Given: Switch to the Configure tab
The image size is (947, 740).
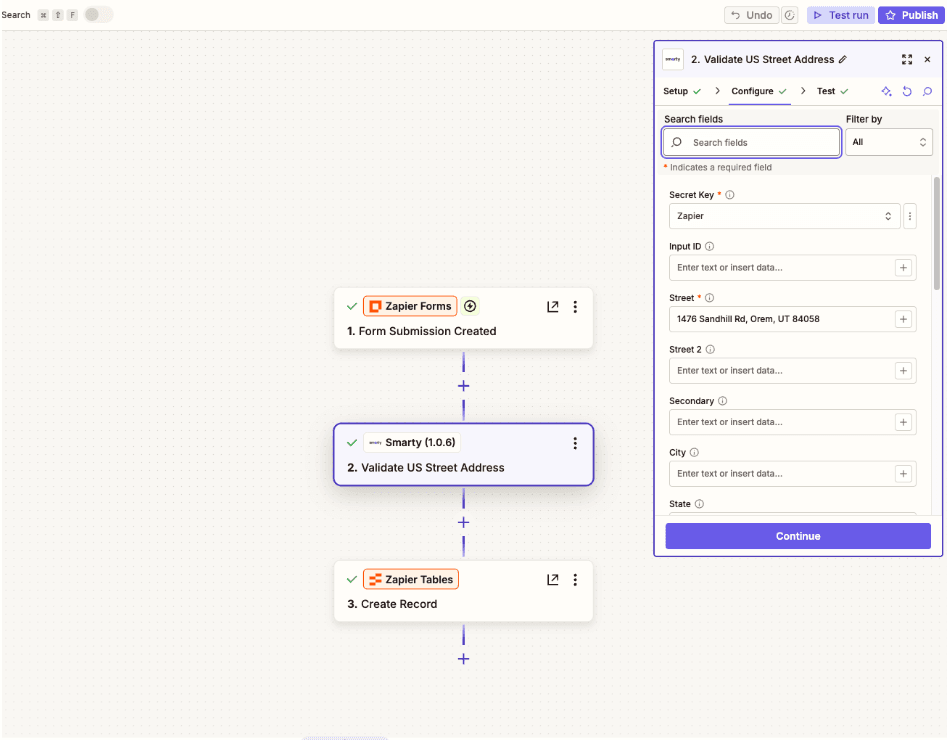Looking at the screenshot, I should click(x=759, y=91).
